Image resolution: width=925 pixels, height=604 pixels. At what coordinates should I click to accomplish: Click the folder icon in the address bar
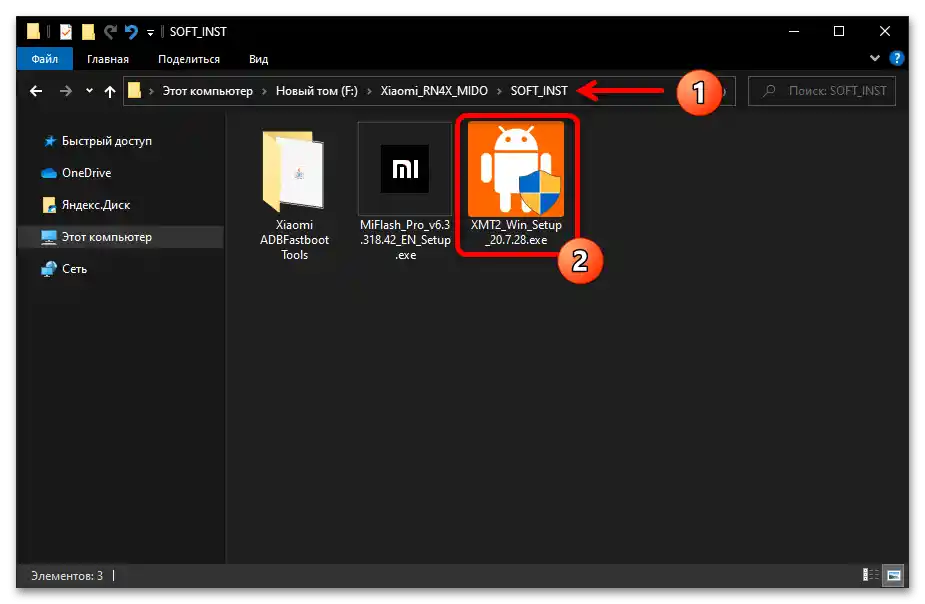(x=135, y=90)
